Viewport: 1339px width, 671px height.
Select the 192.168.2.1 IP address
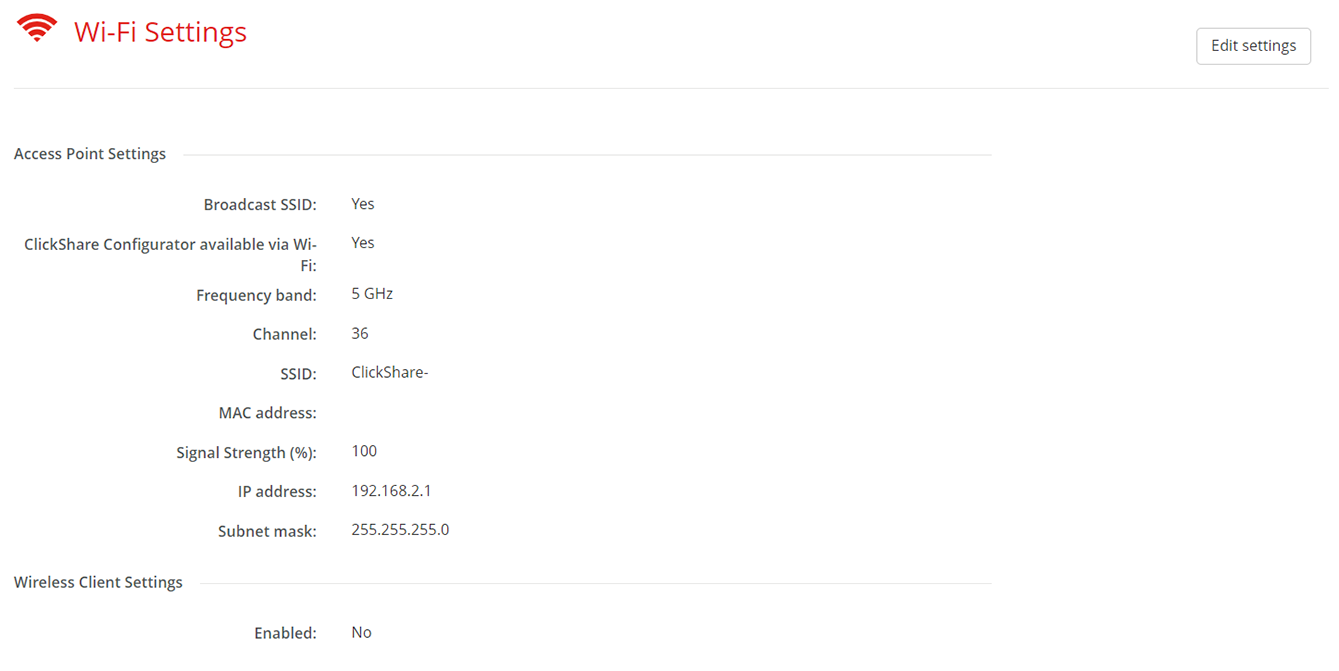[391, 491]
